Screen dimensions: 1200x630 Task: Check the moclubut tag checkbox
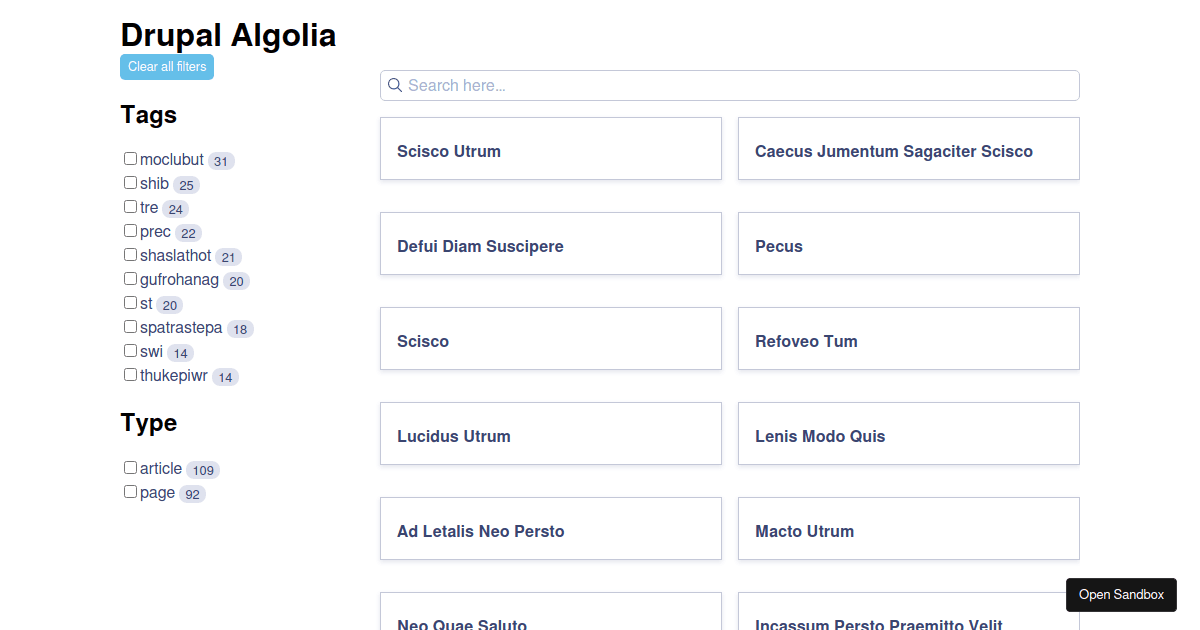130,159
